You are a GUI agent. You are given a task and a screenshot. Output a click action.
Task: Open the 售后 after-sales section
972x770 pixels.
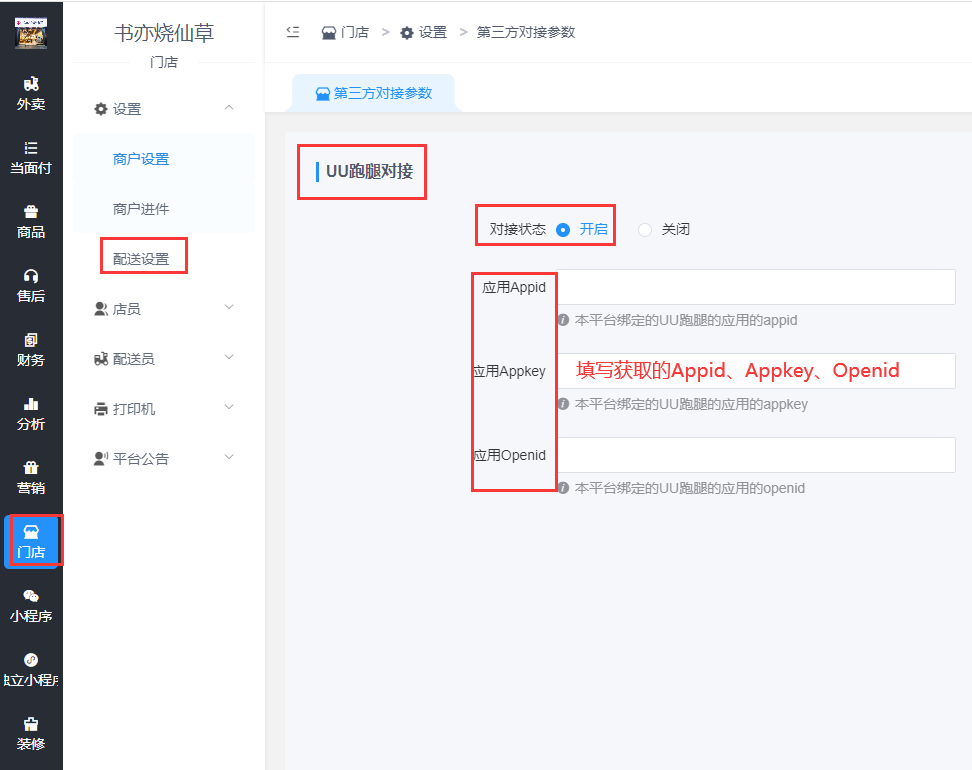[x=31, y=286]
